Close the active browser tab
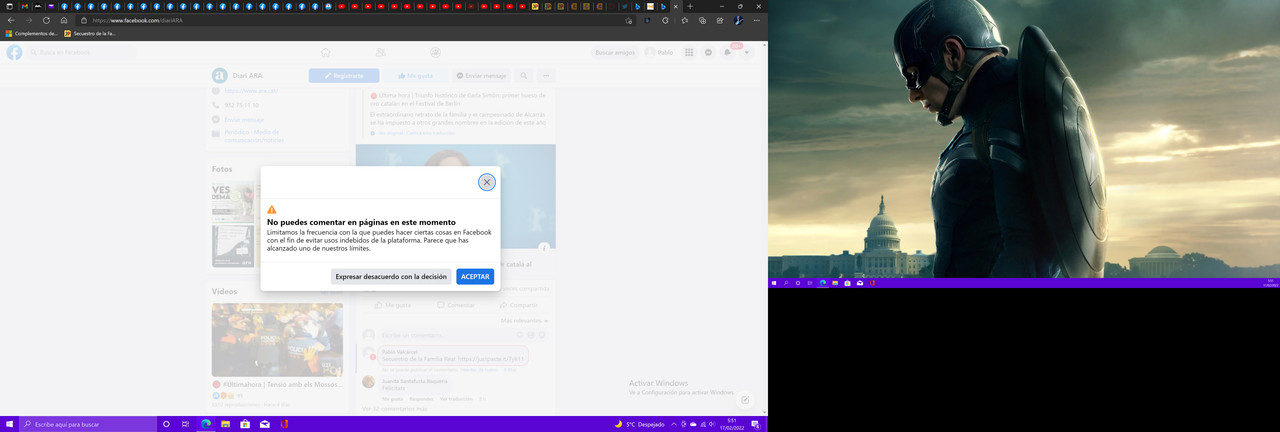The height and width of the screenshot is (432, 1280). point(676,6)
